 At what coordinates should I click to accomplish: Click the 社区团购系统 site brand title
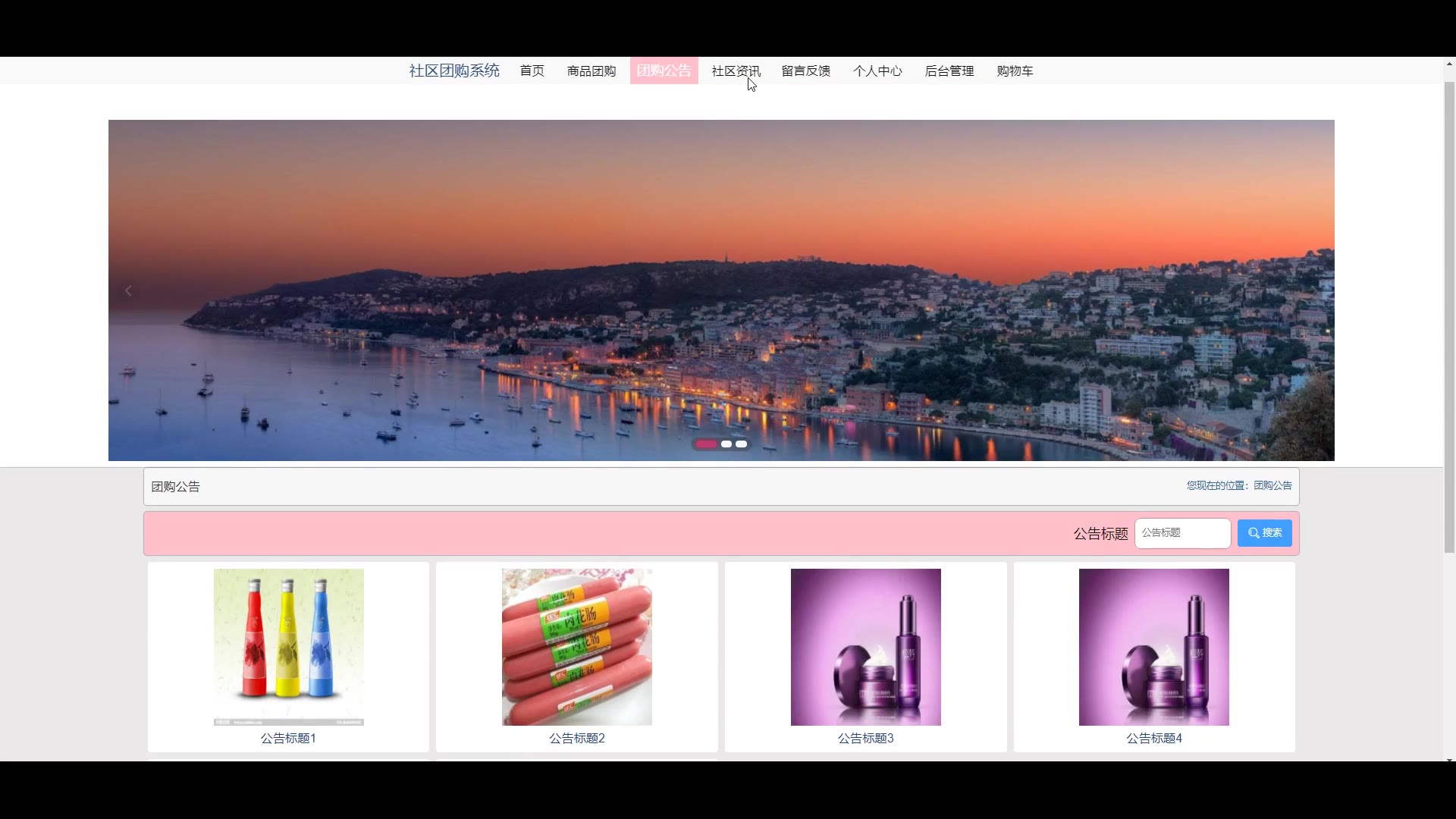click(454, 71)
